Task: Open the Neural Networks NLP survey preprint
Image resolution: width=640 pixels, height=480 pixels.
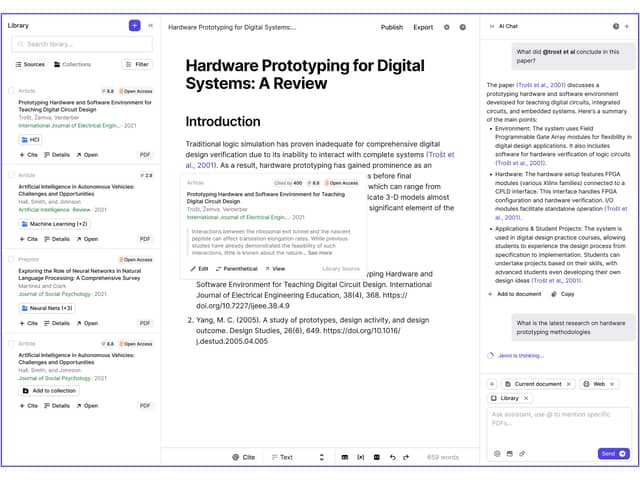Action: coord(87,323)
